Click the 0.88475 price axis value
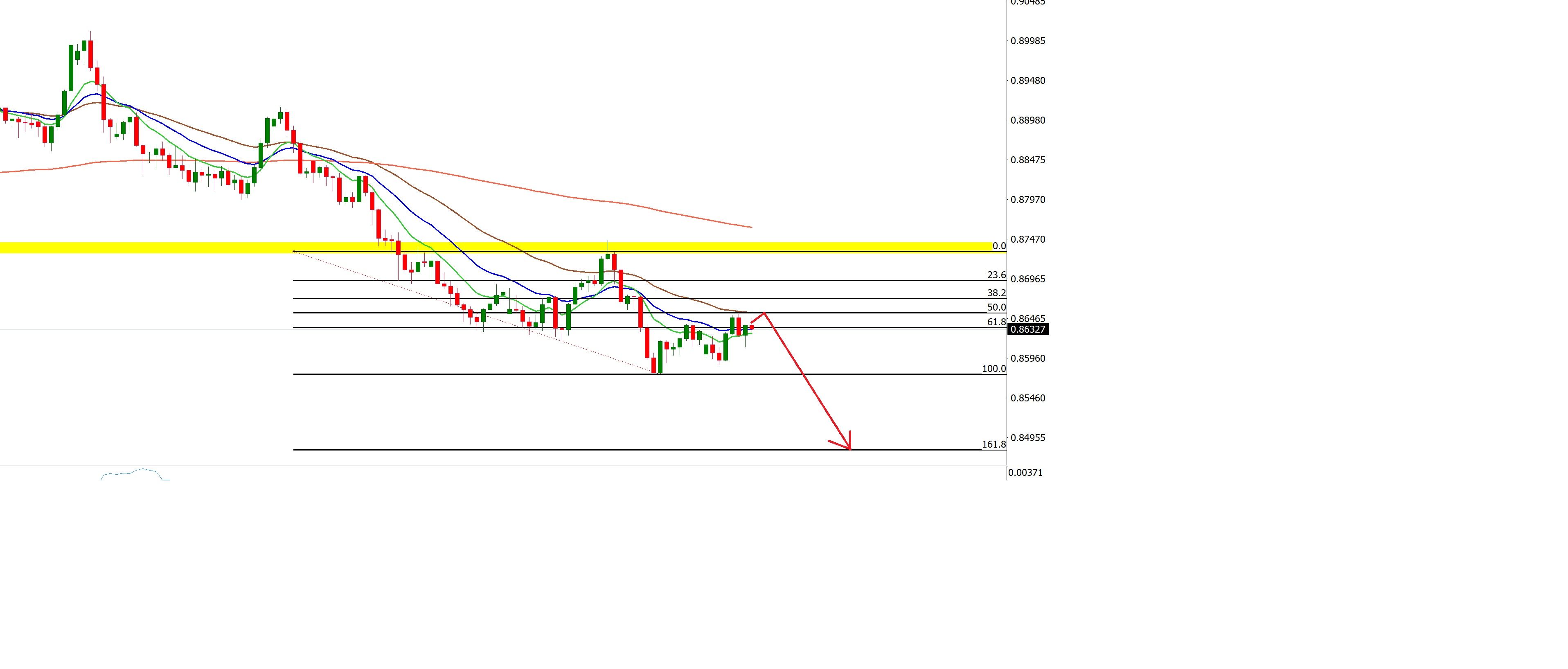The height and width of the screenshot is (669, 1568). (x=1028, y=160)
